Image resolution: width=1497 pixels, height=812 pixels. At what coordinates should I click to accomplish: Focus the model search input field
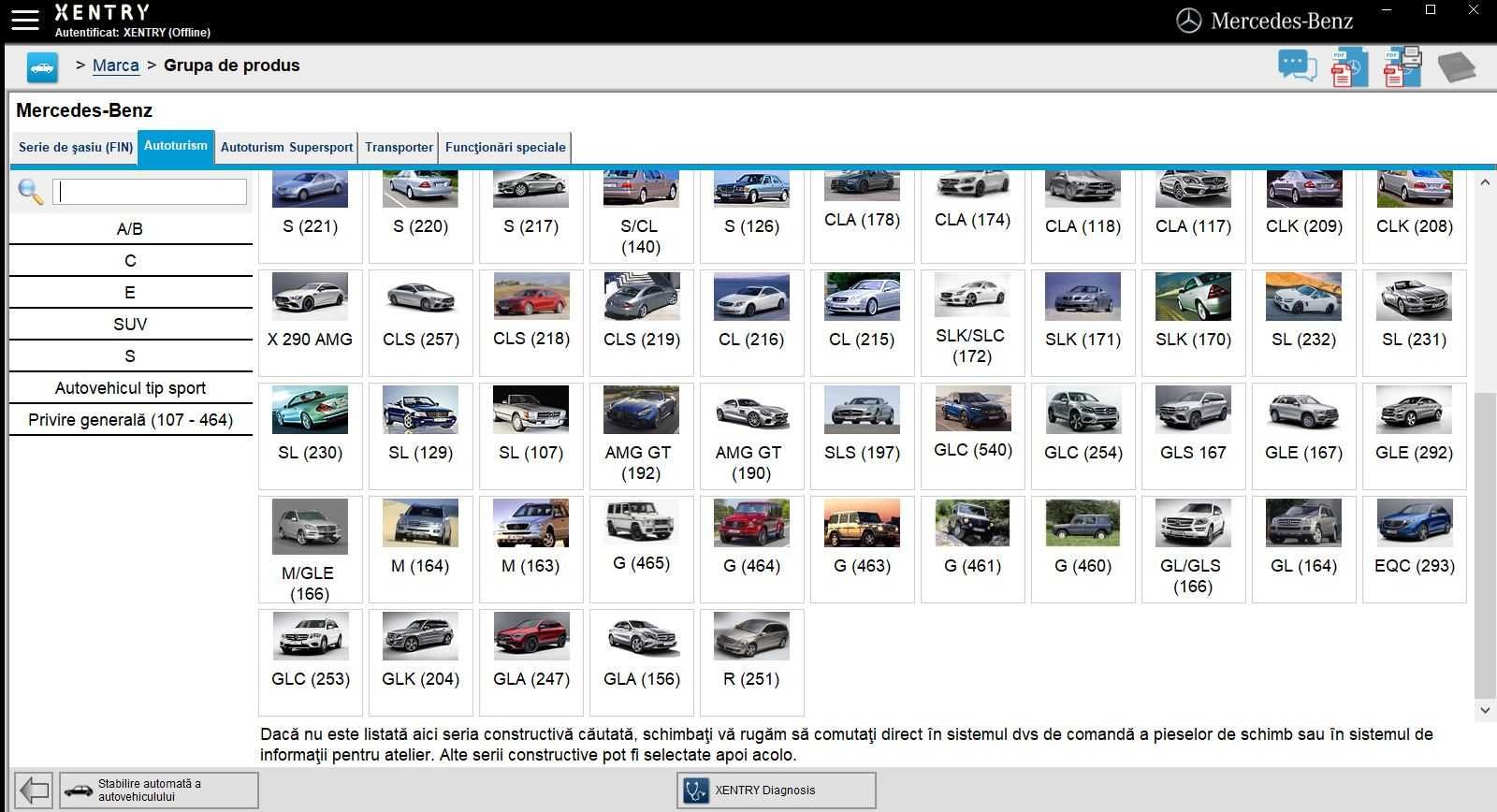pos(150,192)
